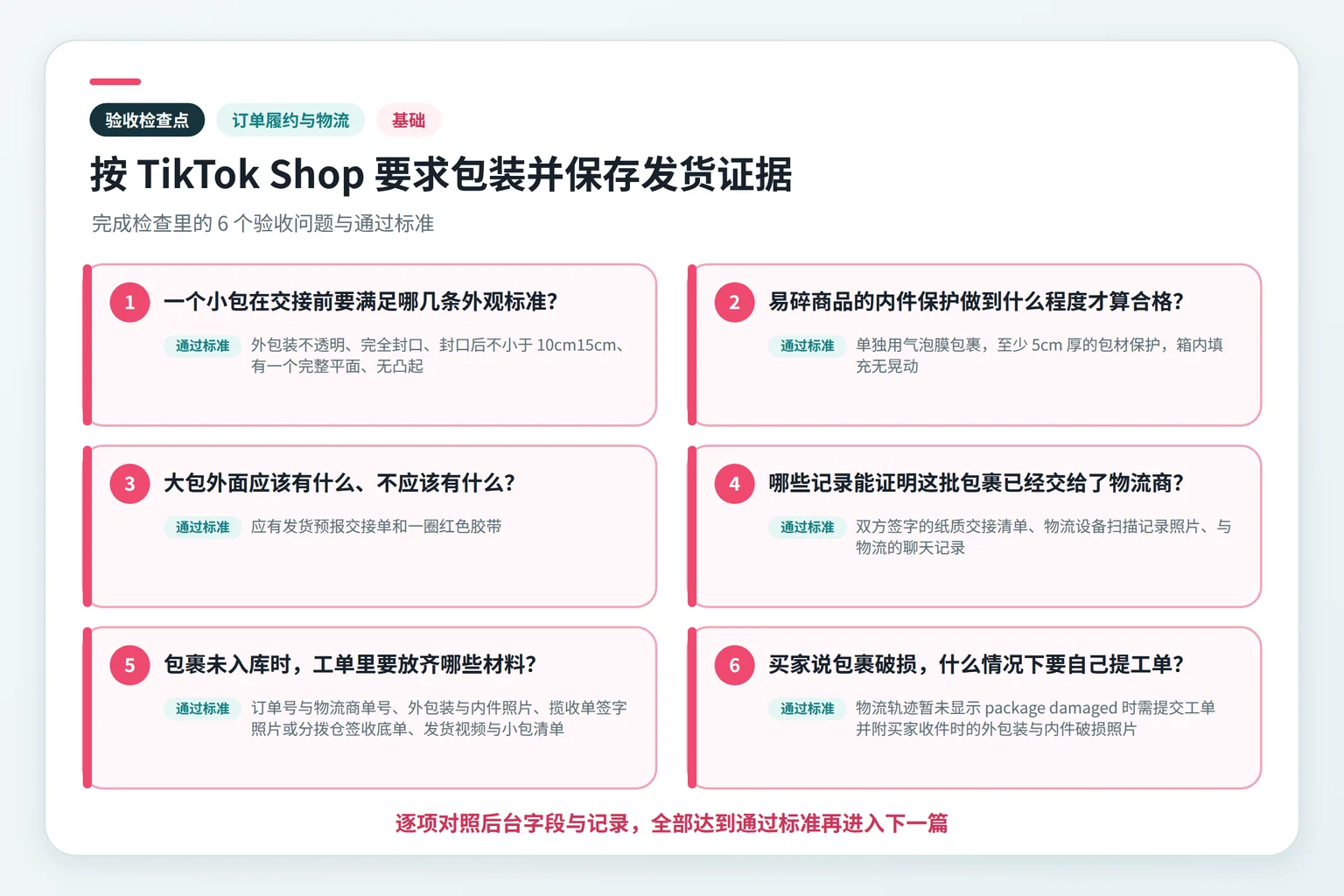The height and width of the screenshot is (896, 1344).
Task: Open question 包裹未入库时,工单里要放齐哪些材料?
Action: pos(350,664)
